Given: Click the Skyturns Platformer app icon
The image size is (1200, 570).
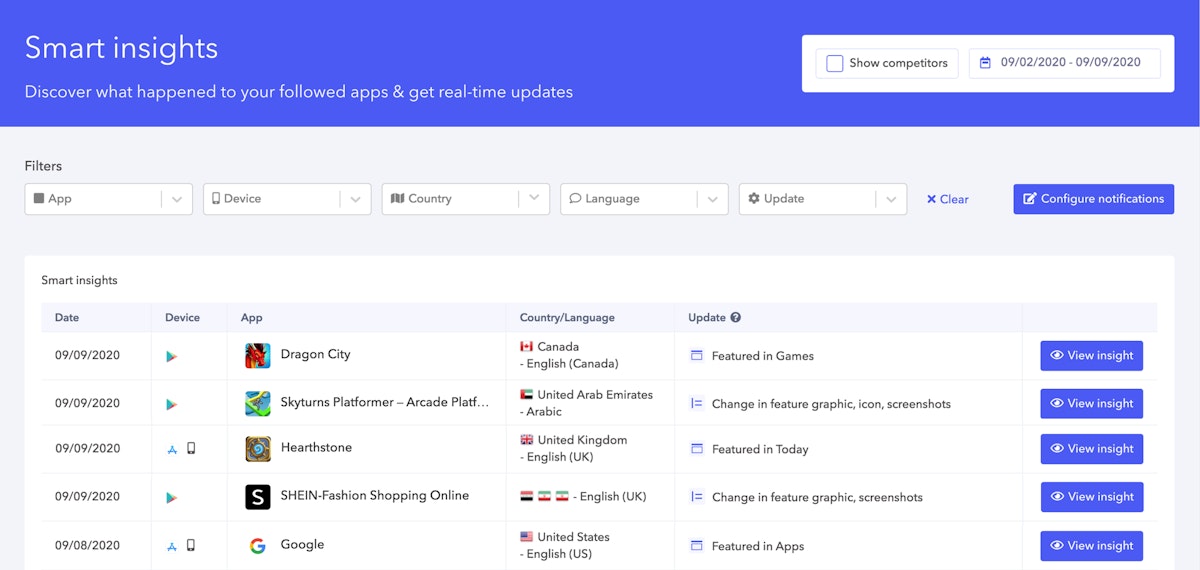Looking at the screenshot, I should click(258, 403).
